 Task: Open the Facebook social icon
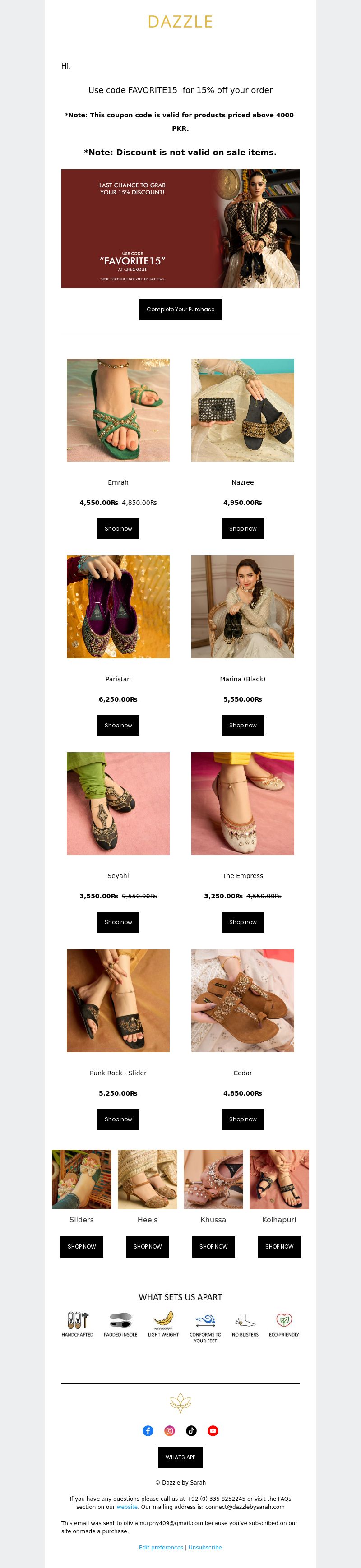click(x=148, y=1430)
